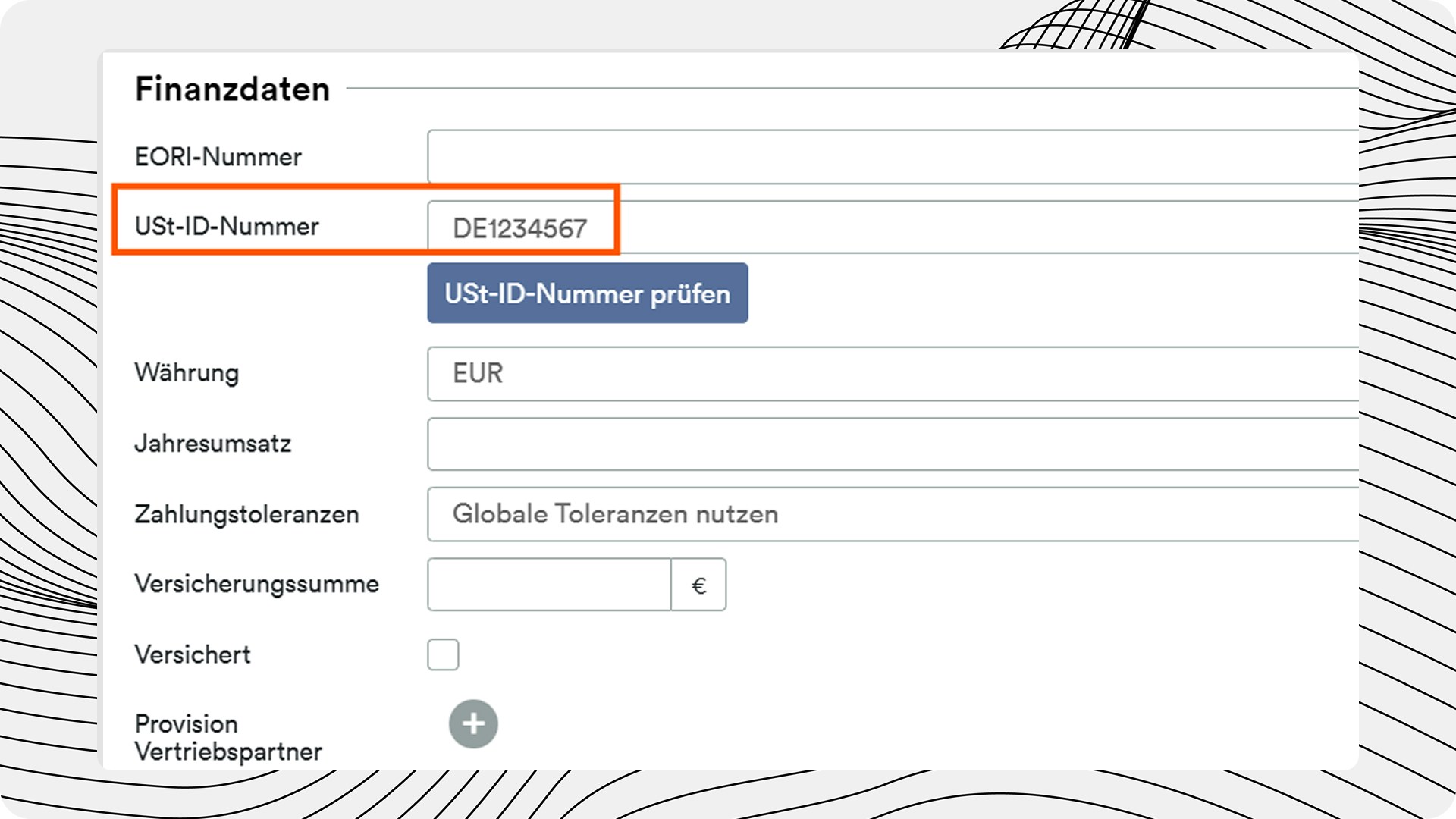The image size is (1456, 819).
Task: Add a Provision Vertriebspartner with plus icon
Action: point(473,724)
